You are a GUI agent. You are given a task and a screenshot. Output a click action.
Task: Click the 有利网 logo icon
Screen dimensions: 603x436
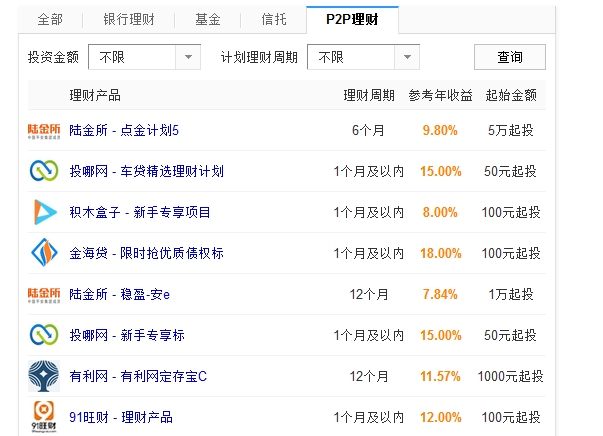[44, 376]
